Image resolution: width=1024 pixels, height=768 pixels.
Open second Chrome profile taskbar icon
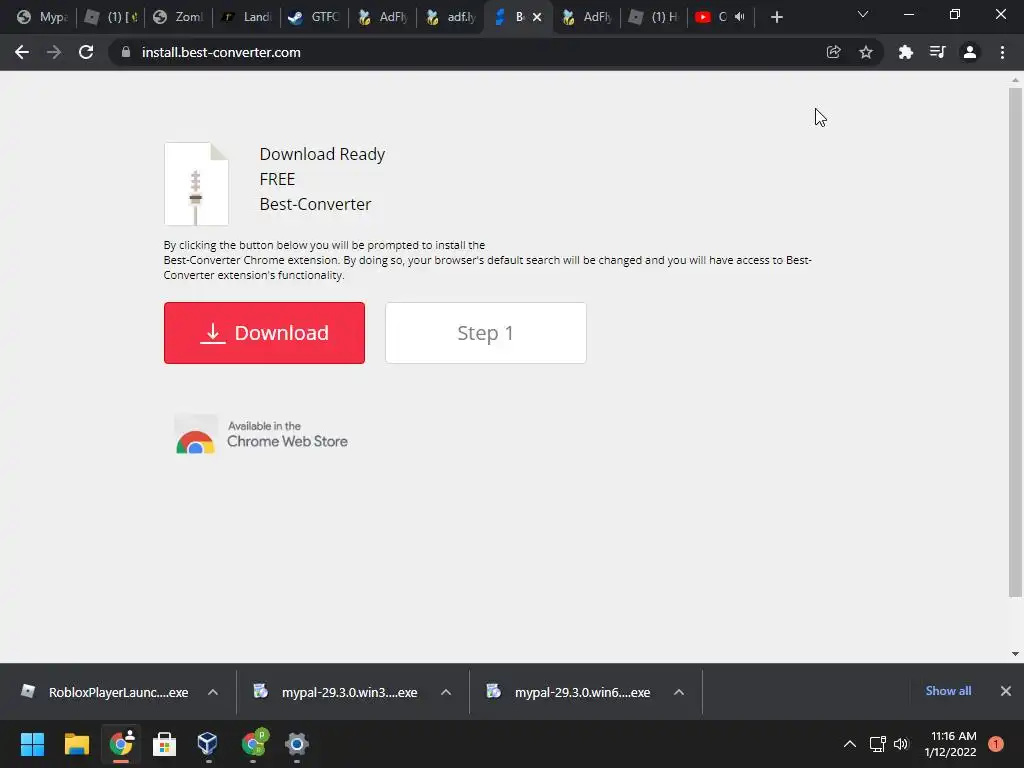(x=253, y=744)
